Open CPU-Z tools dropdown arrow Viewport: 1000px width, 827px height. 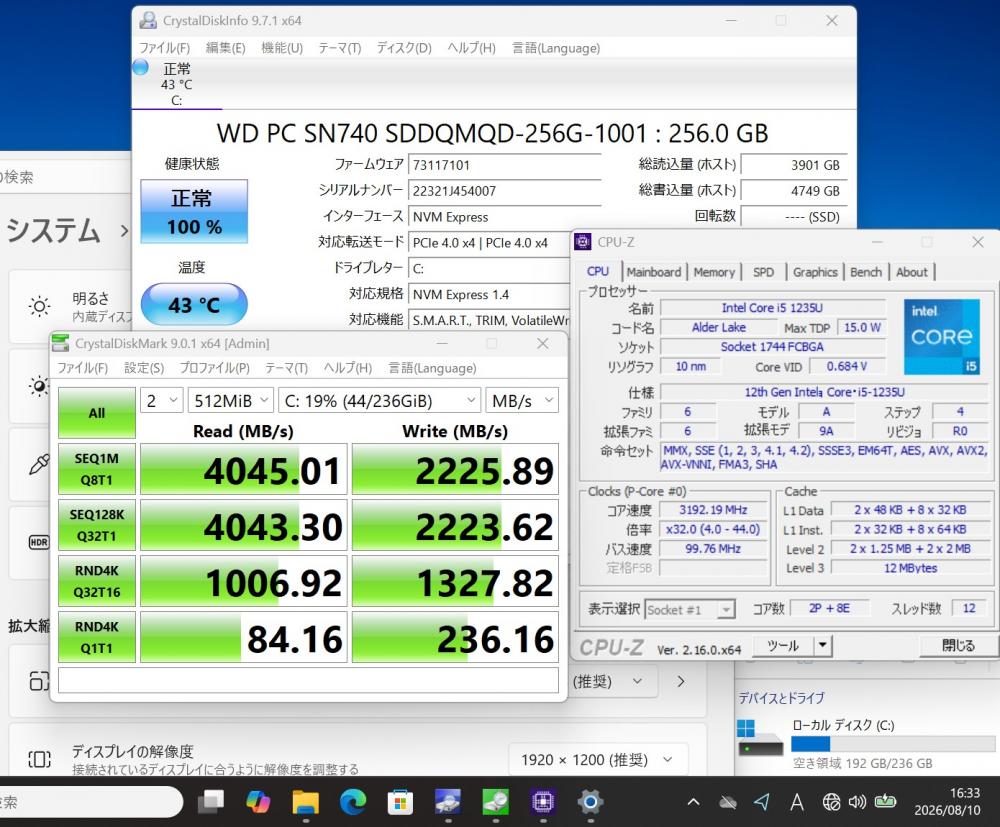823,646
